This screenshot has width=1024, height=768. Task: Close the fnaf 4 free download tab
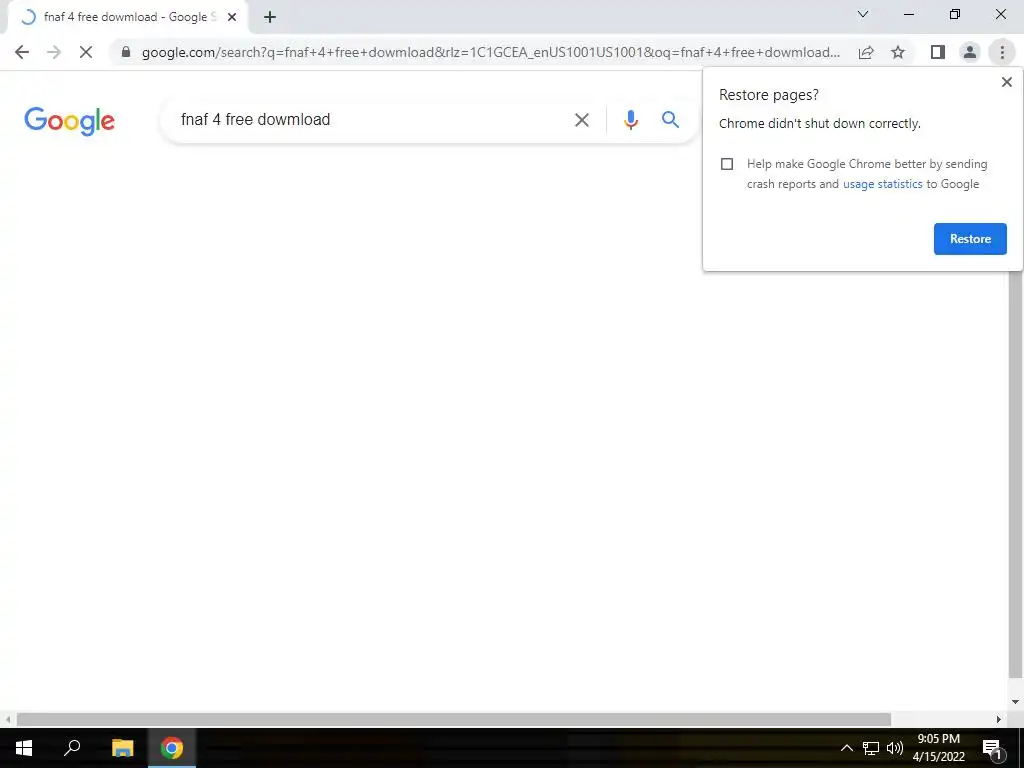[x=232, y=18]
